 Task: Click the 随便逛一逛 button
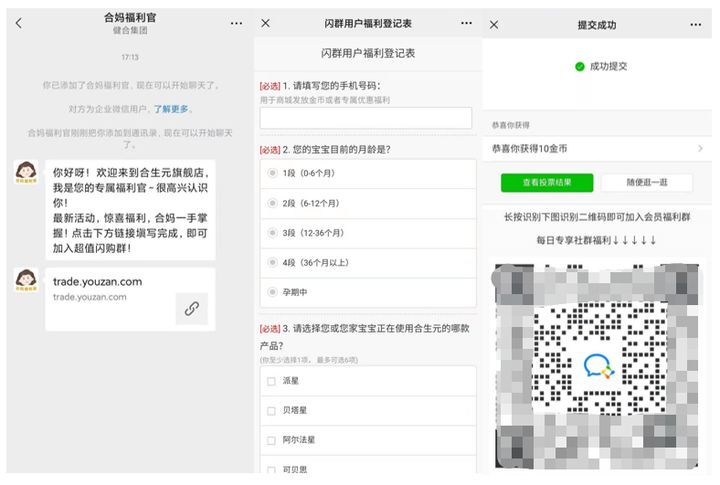coord(647,183)
